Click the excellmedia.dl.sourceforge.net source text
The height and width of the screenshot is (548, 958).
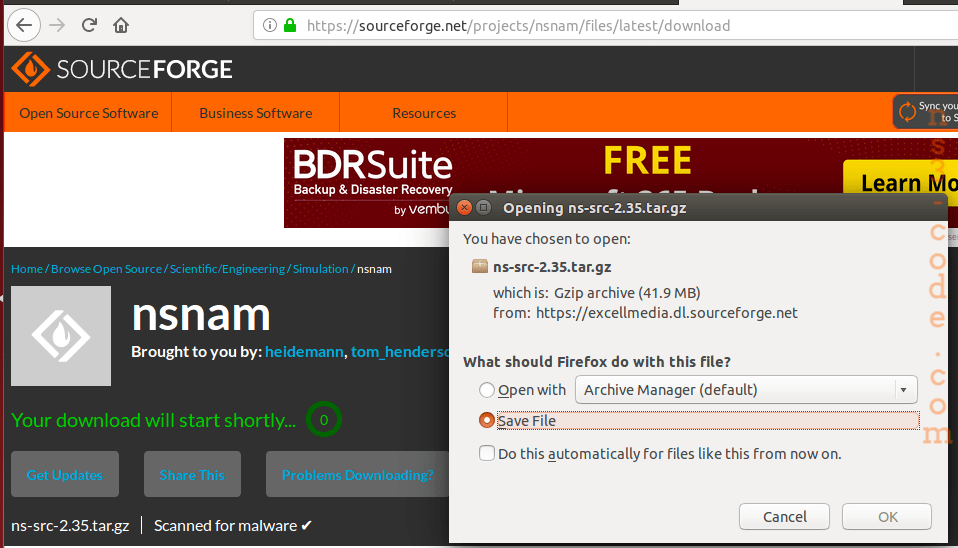[x=667, y=313]
